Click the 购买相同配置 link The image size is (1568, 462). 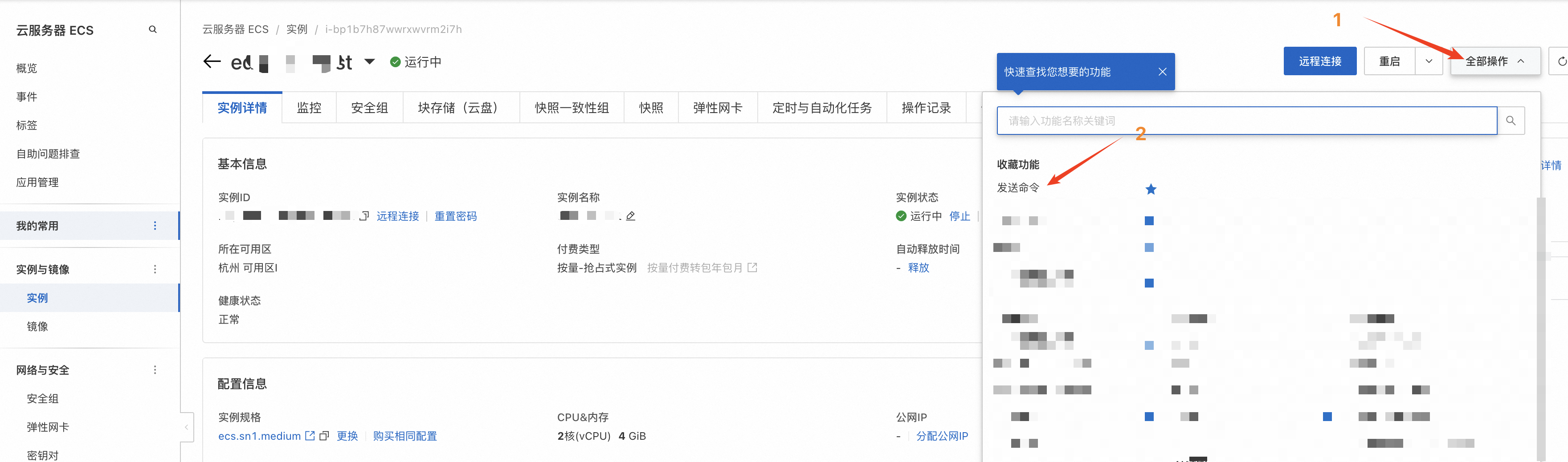[405, 437]
